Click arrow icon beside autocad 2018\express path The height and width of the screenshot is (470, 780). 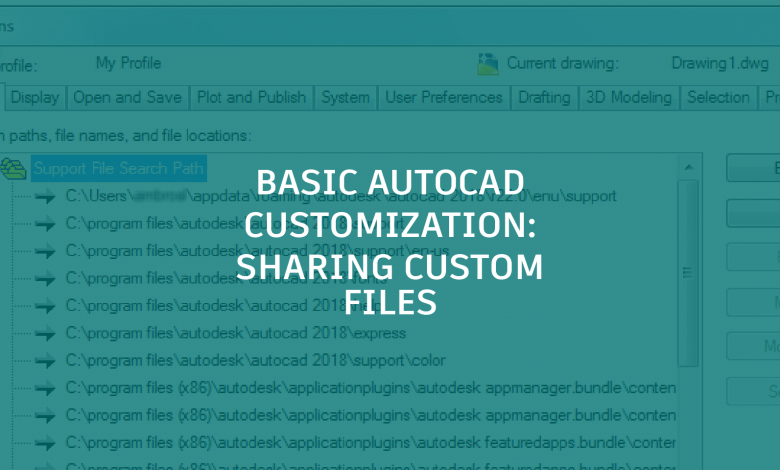coord(44,333)
